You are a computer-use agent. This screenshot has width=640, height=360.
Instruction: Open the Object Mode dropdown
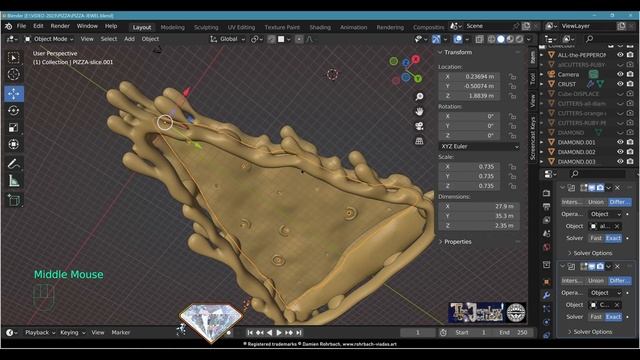coord(49,39)
